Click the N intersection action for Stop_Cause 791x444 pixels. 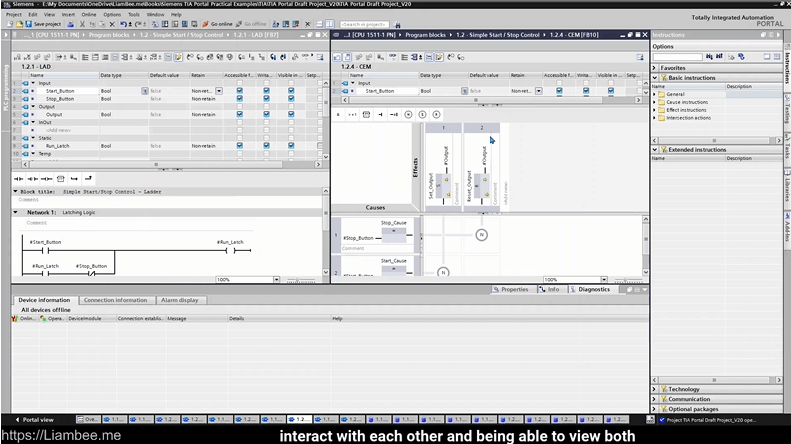pos(481,234)
